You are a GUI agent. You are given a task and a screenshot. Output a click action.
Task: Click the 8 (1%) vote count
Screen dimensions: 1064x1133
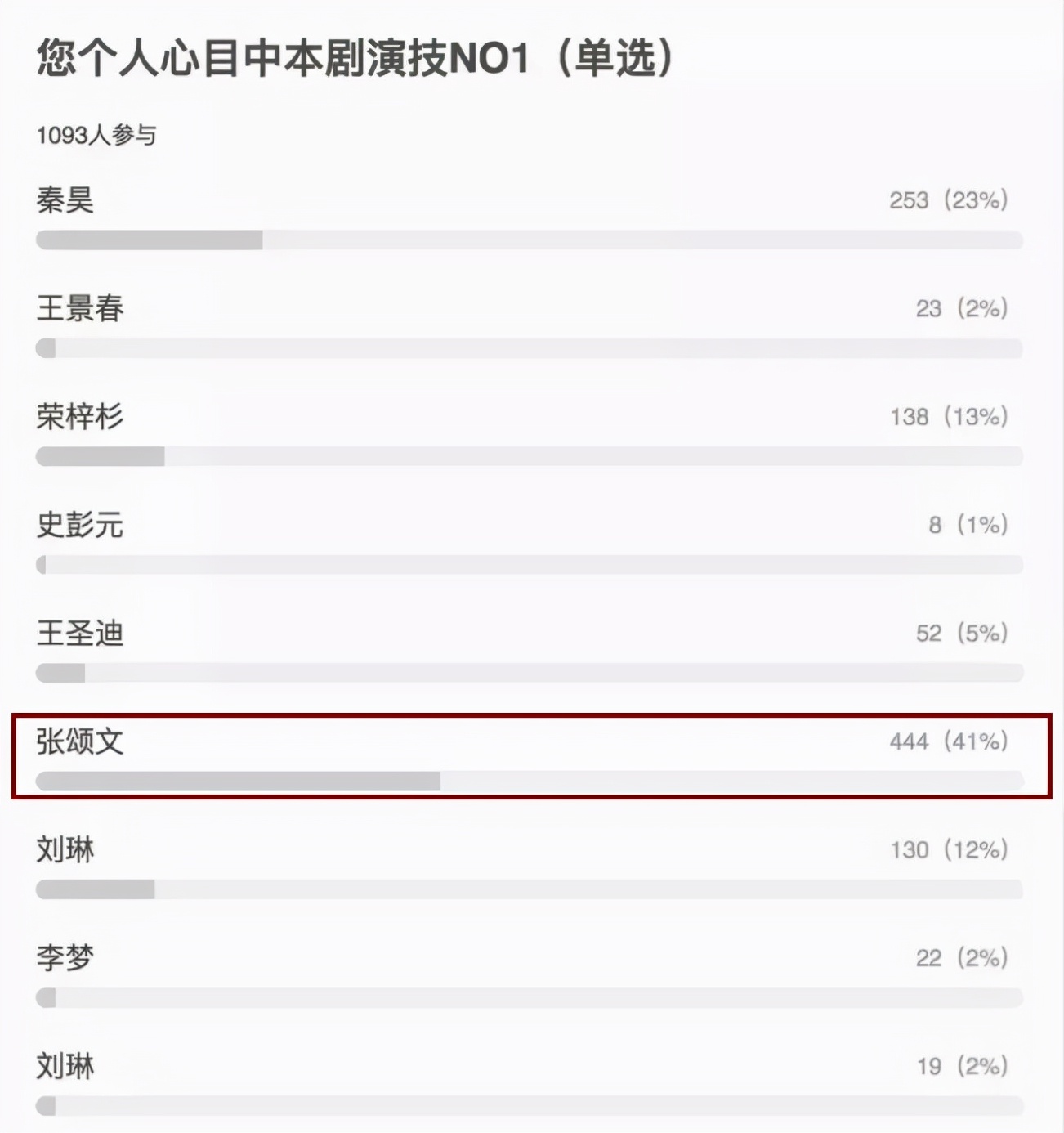click(x=968, y=525)
